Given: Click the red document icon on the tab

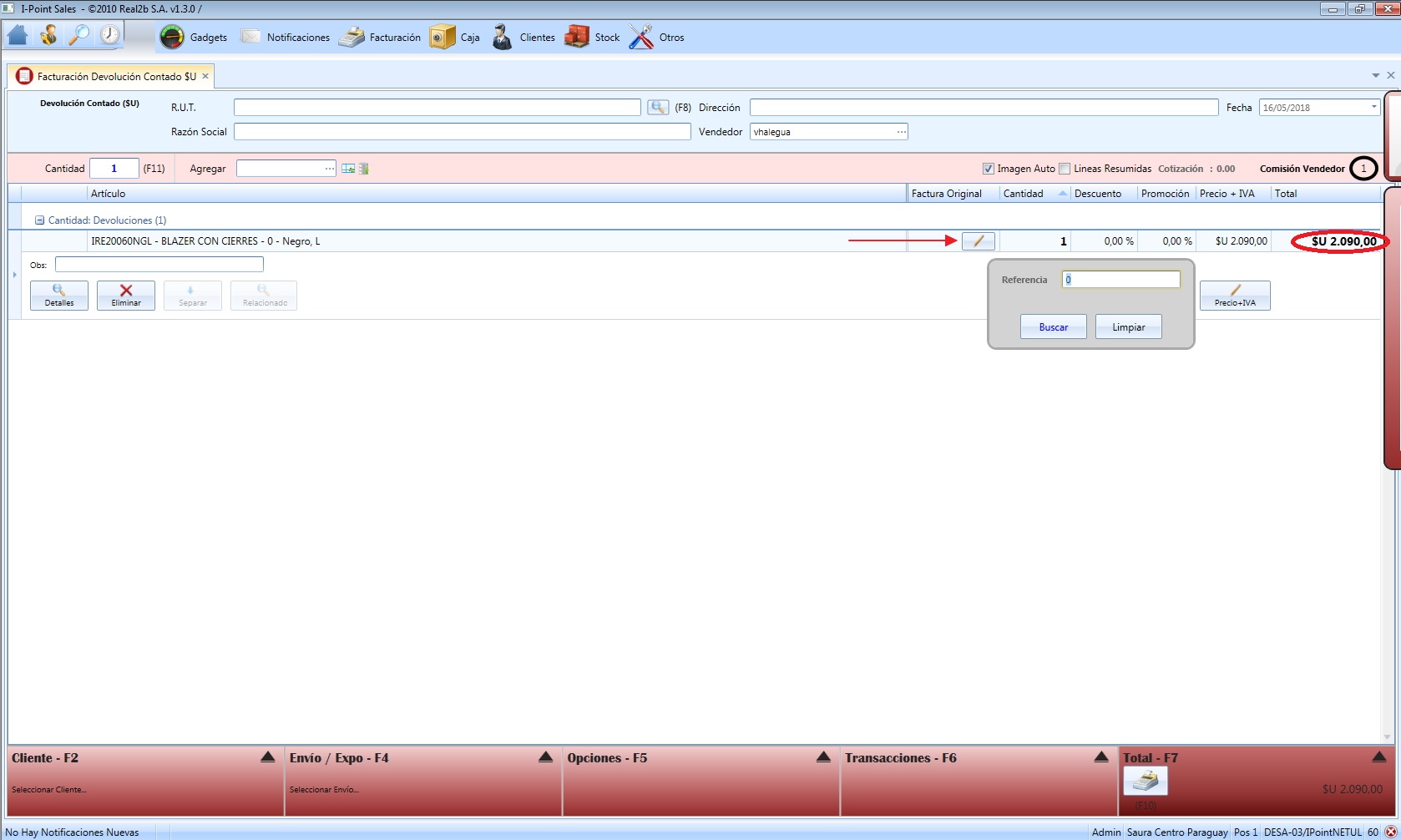Looking at the screenshot, I should click(x=24, y=76).
